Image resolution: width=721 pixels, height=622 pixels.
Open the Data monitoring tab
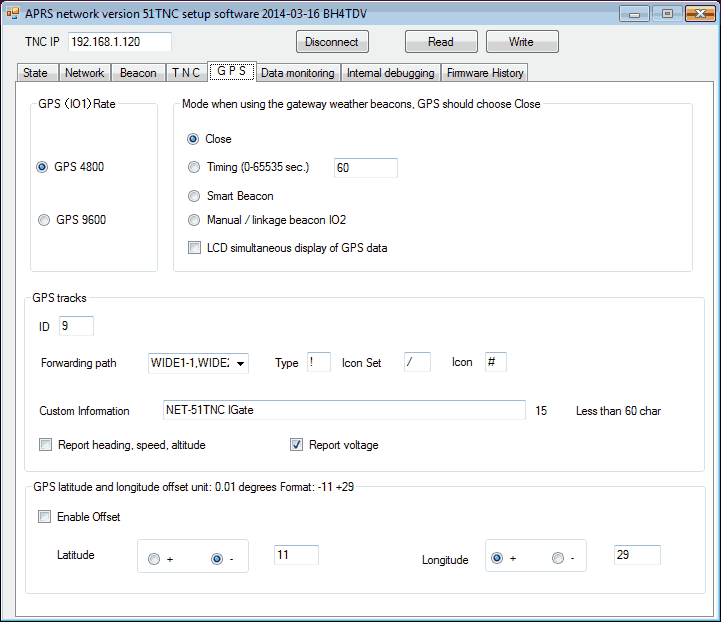click(x=297, y=73)
